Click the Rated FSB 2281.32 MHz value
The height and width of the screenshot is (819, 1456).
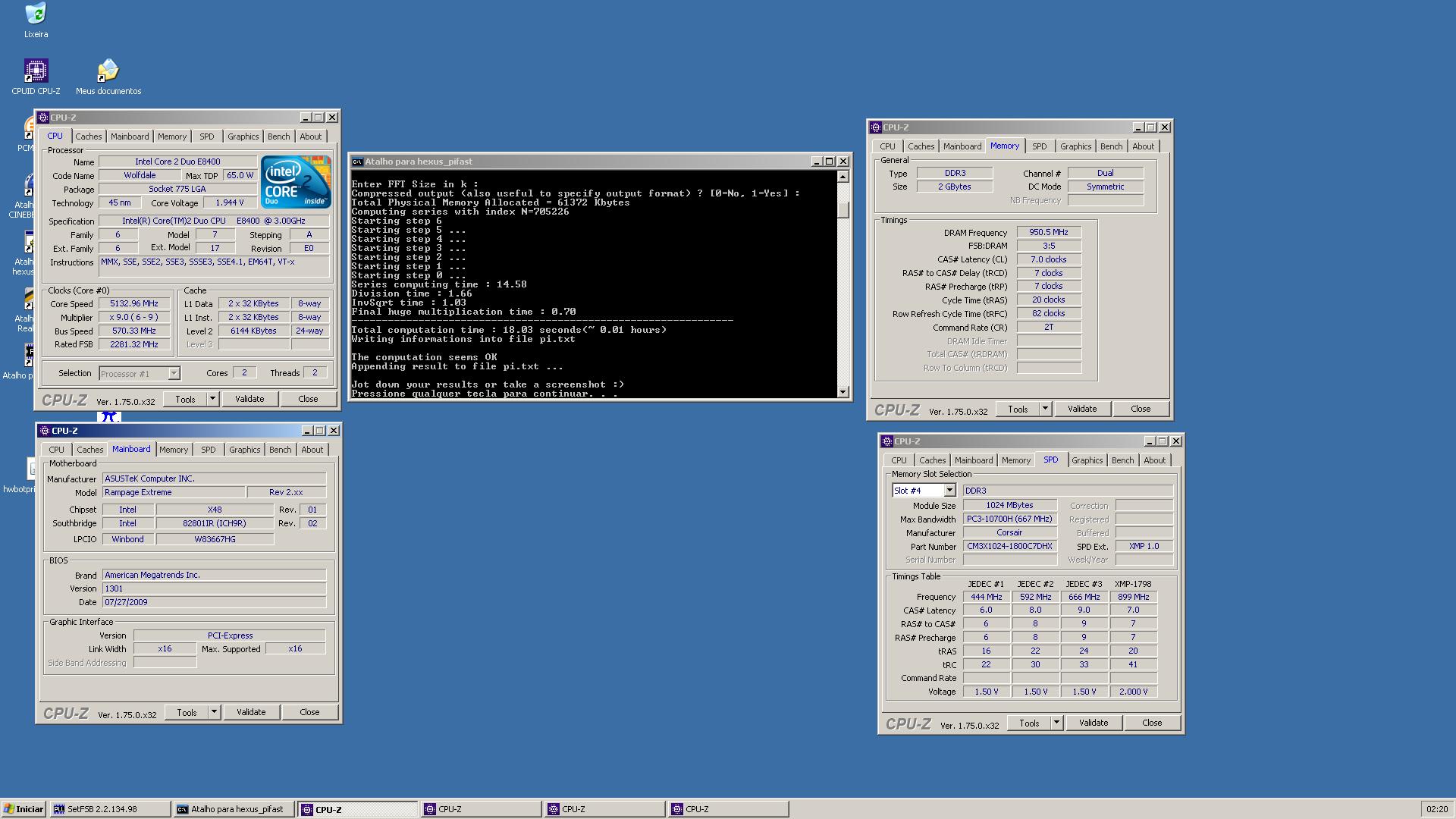click(134, 344)
